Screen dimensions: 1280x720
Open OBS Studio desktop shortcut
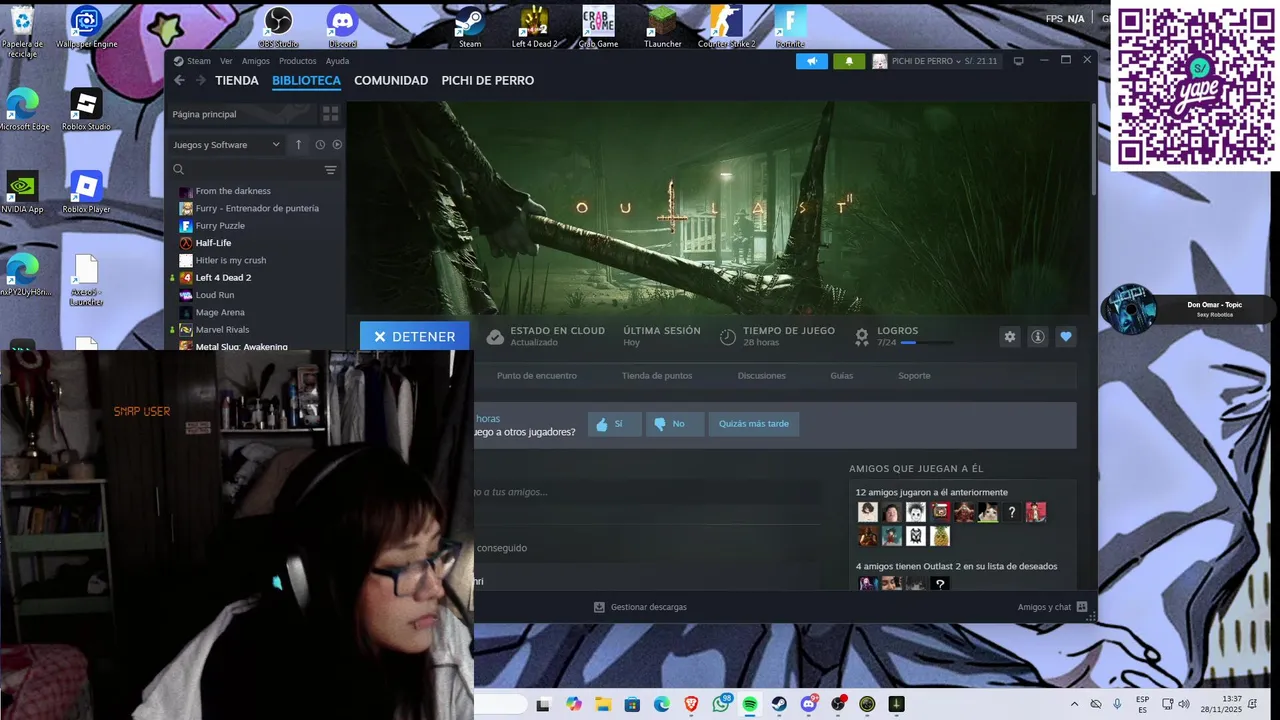tap(278, 27)
